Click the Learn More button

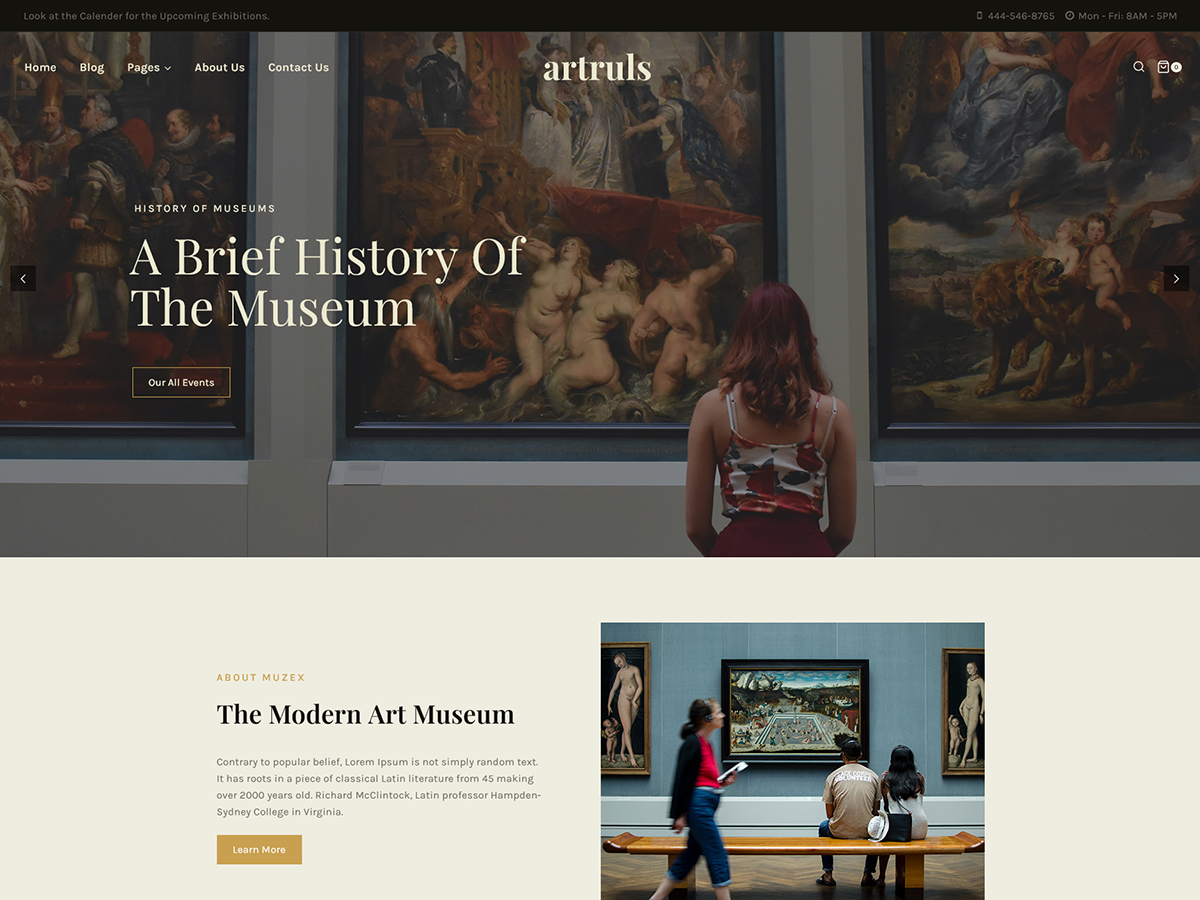pos(259,850)
